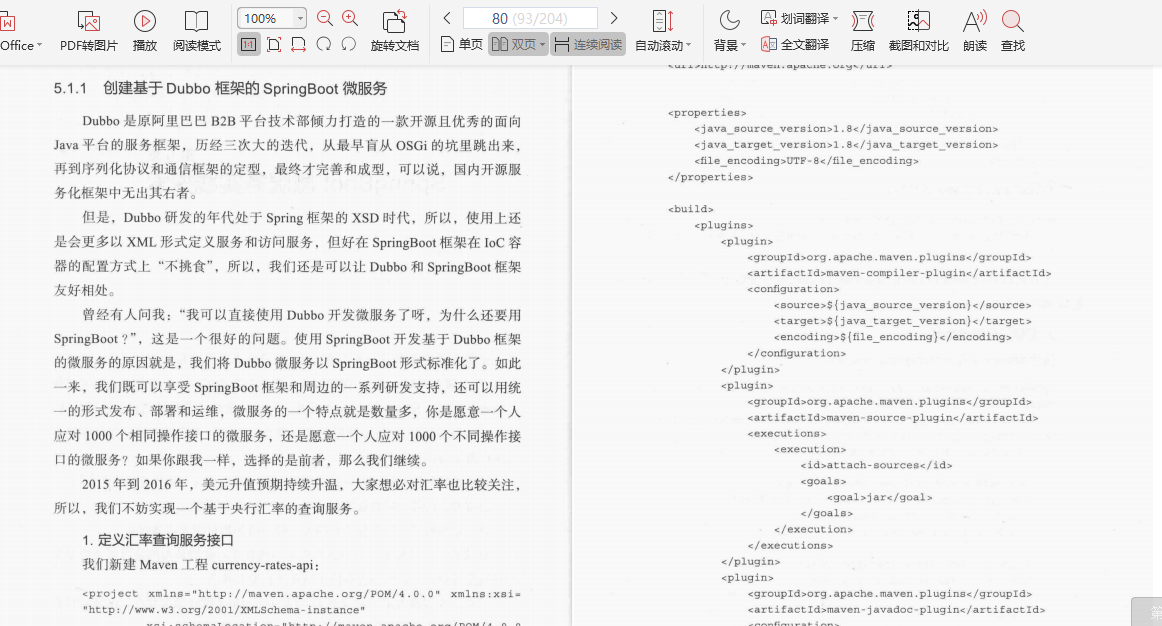Open the 查找 find tool
The width and height of the screenshot is (1162, 626).
coord(1011,31)
